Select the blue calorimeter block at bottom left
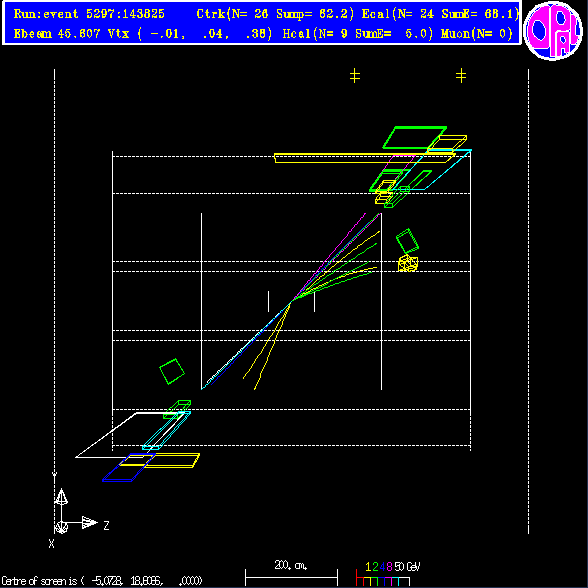Image resolution: width=588 pixels, height=588 pixels. click(x=129, y=468)
